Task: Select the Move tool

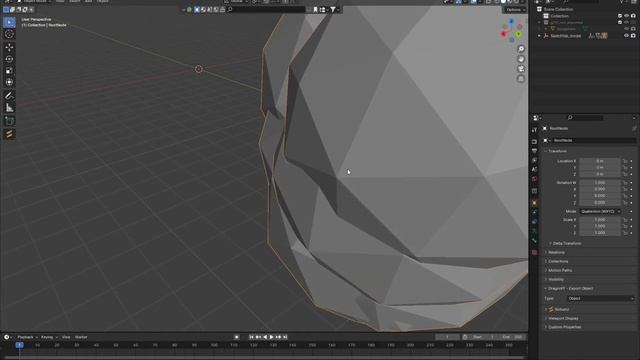Action: point(9,47)
